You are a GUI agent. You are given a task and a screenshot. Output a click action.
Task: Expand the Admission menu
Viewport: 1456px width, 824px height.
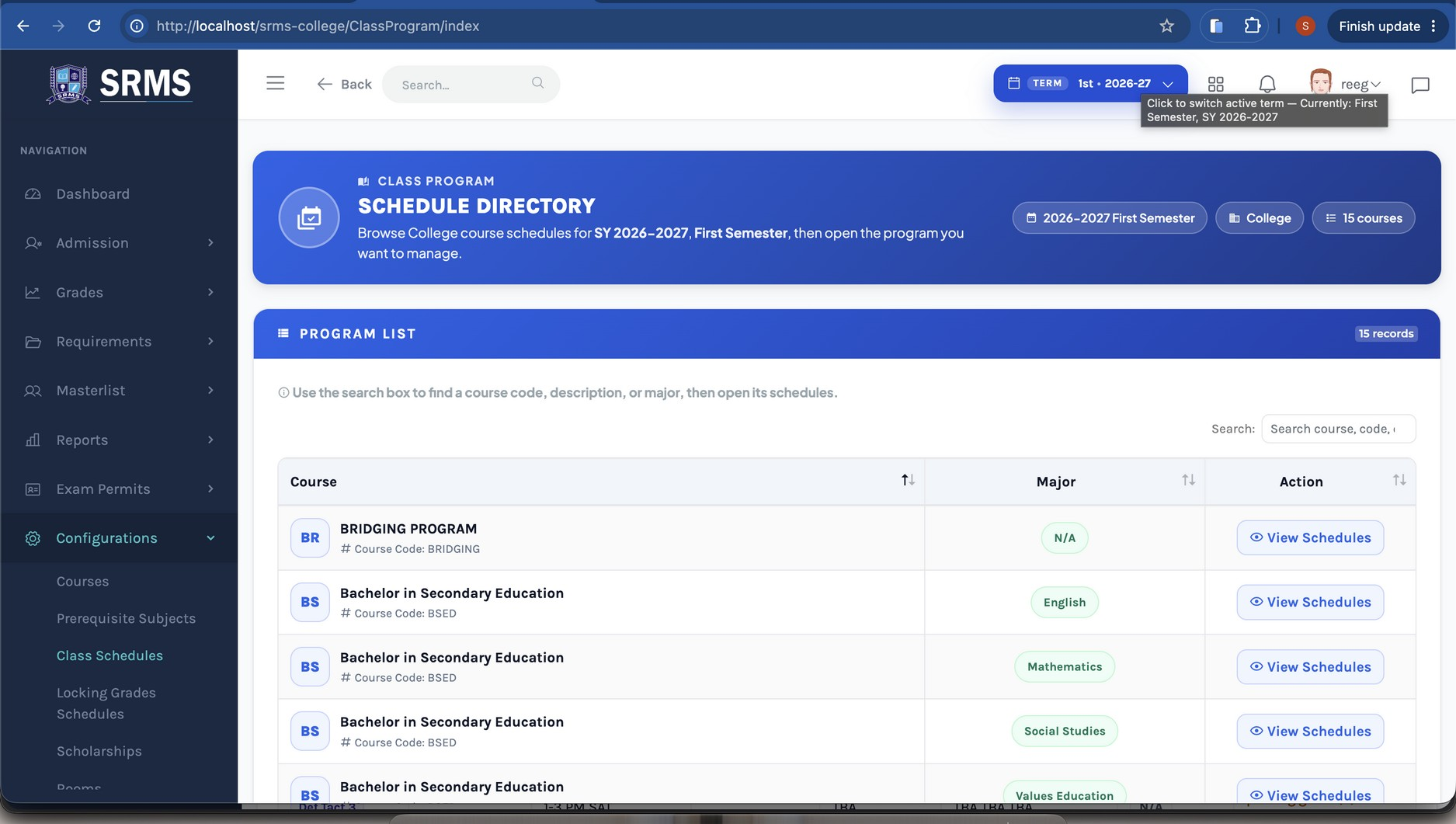(x=119, y=243)
